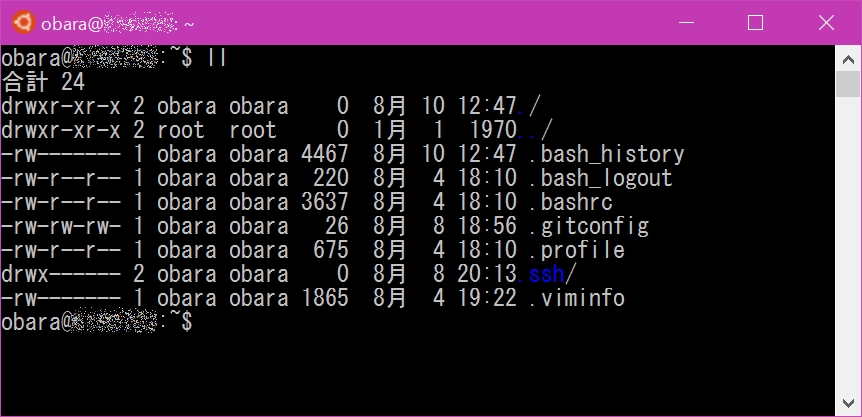Click the .viminfo filename
This screenshot has height=417, width=862.
coord(577,299)
